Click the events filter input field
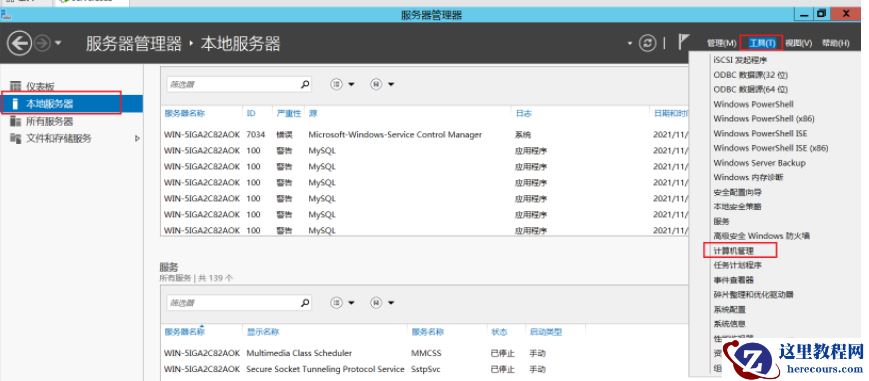869x381 pixels. coord(233,84)
